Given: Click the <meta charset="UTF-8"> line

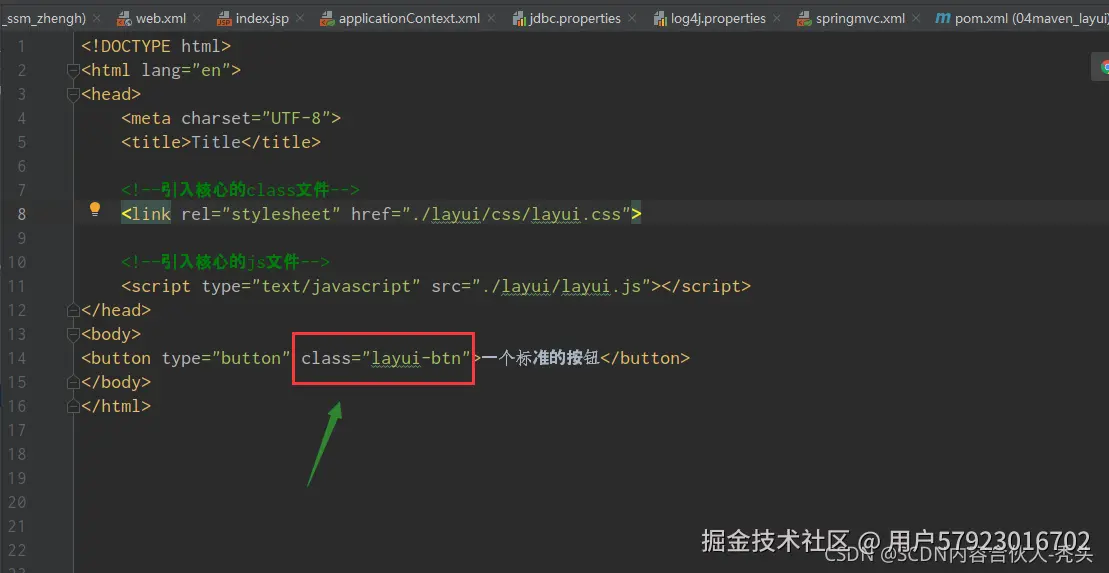Looking at the screenshot, I should 231,118.
